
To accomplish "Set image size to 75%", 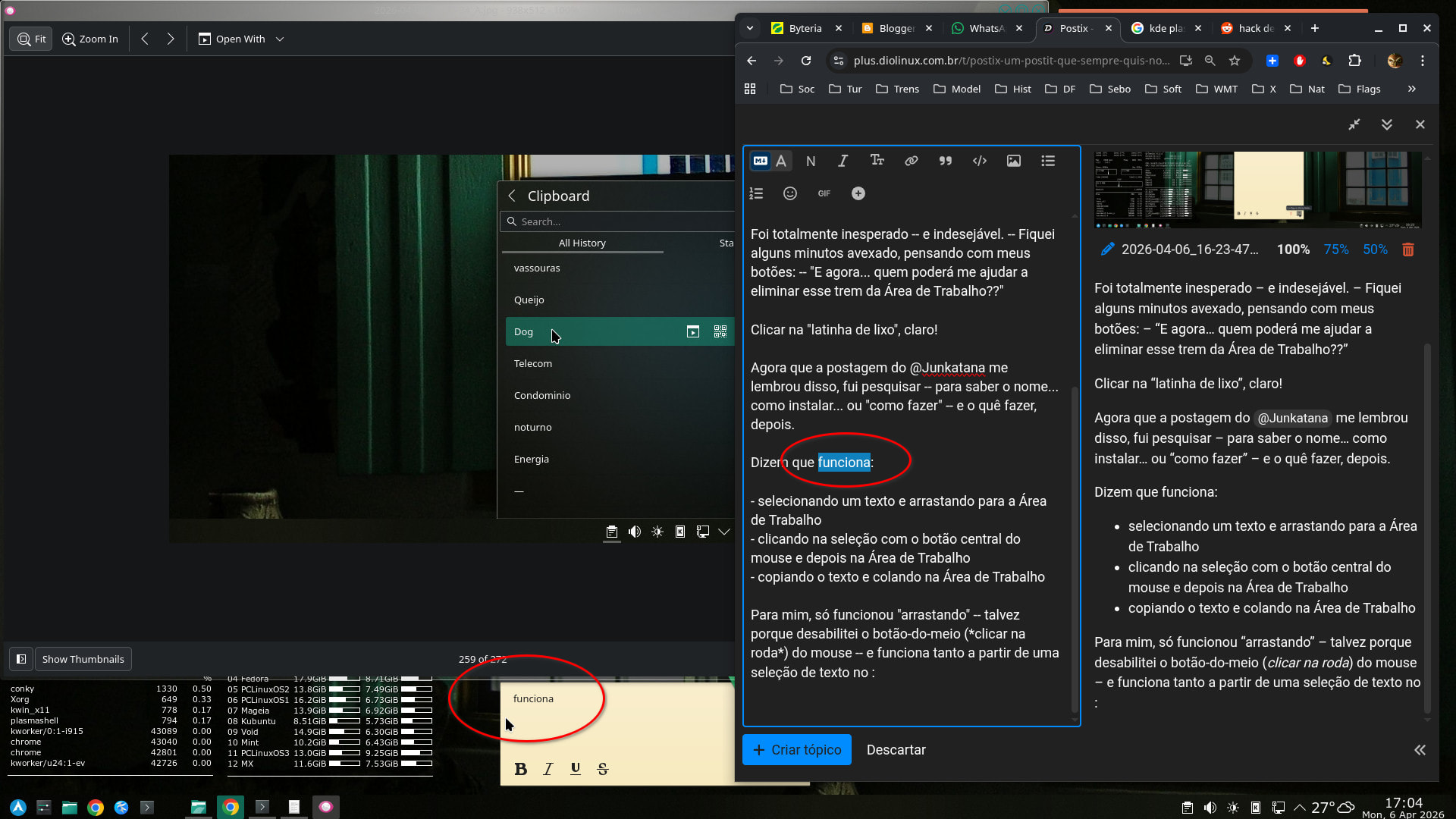I will (1335, 249).
